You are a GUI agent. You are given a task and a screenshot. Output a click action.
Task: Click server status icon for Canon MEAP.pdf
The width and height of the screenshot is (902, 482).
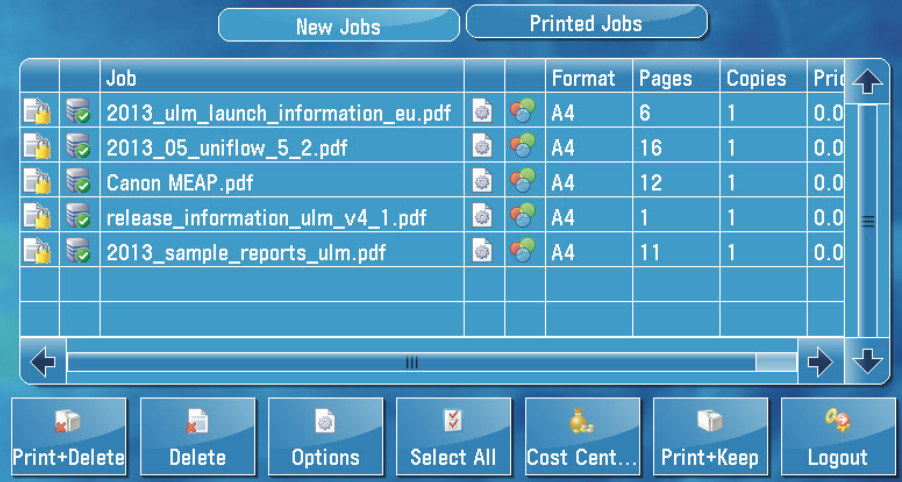pos(78,181)
